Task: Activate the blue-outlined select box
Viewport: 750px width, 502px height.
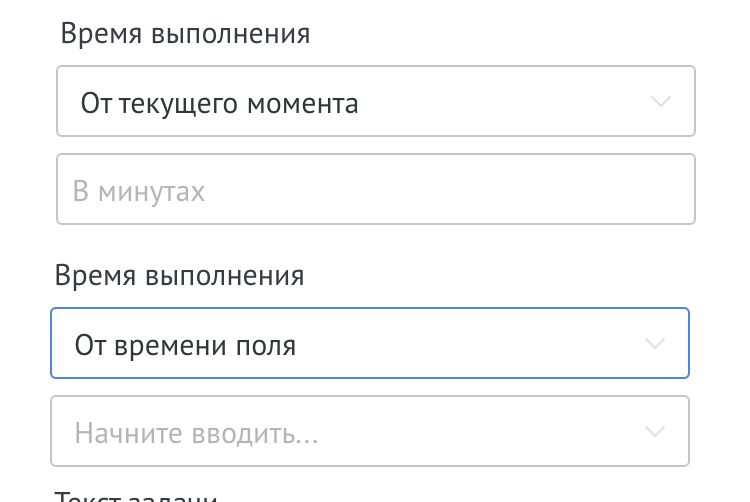Action: pyautogui.click(x=369, y=344)
